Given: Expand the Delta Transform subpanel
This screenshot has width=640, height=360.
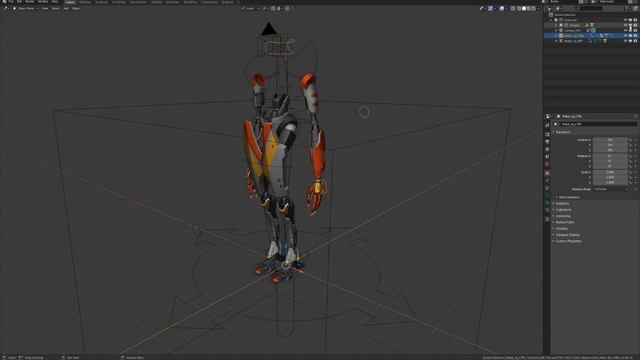Looking at the screenshot, I should 568,197.
